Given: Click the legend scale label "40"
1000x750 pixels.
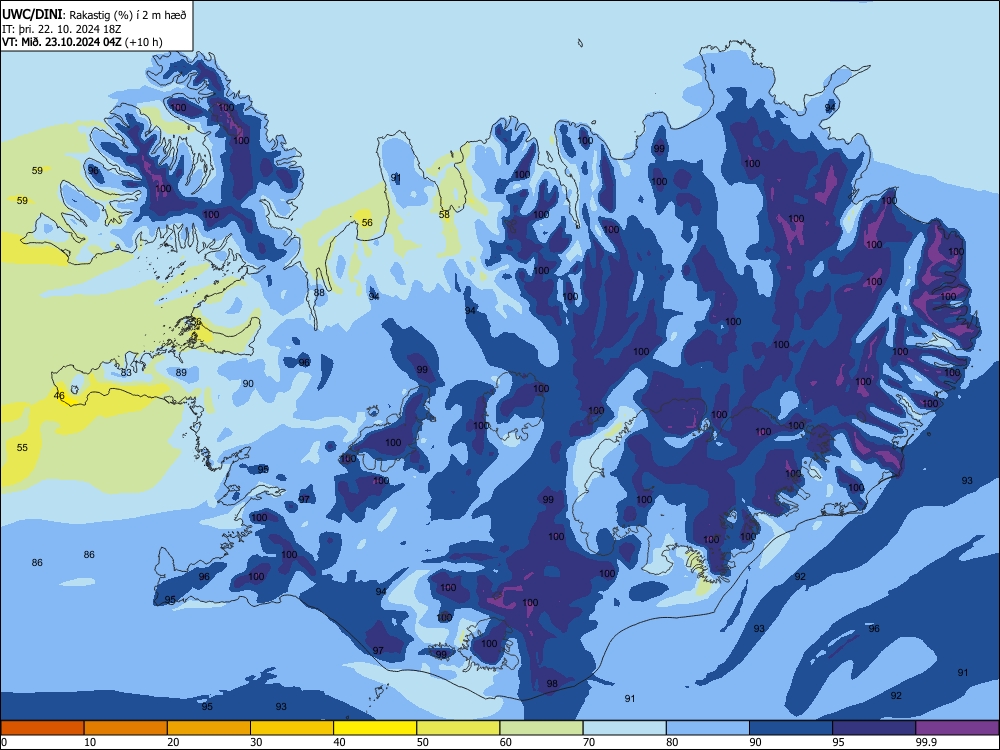Looking at the screenshot, I should click(x=339, y=742).
